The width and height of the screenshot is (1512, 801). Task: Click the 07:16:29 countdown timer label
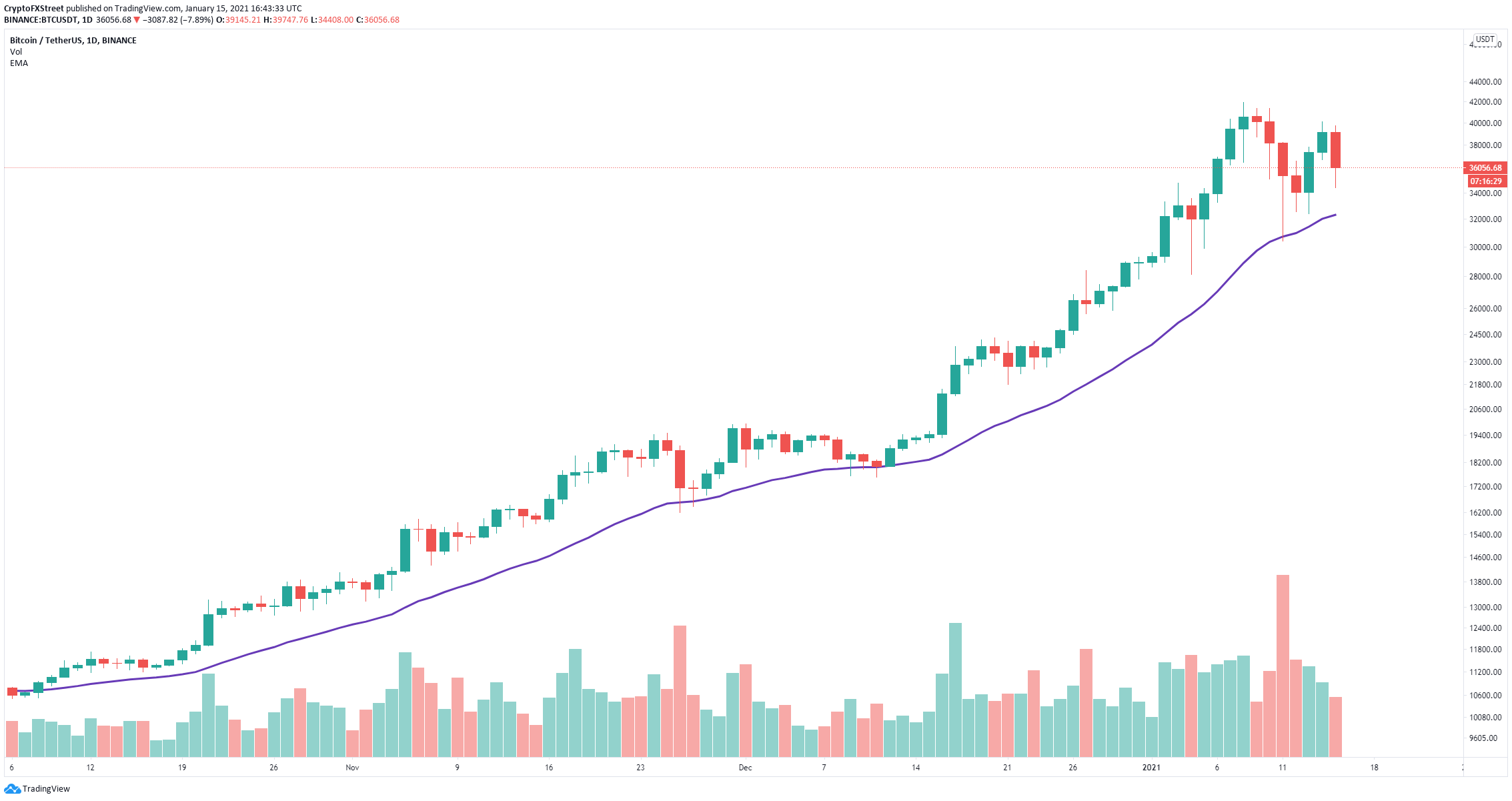point(1486,181)
